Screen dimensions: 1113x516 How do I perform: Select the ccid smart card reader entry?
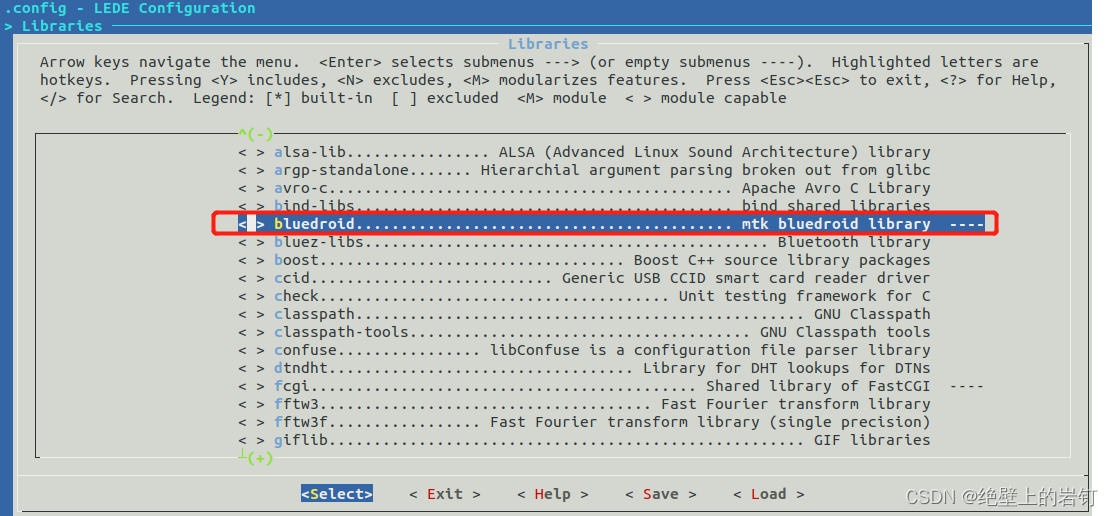(584, 278)
